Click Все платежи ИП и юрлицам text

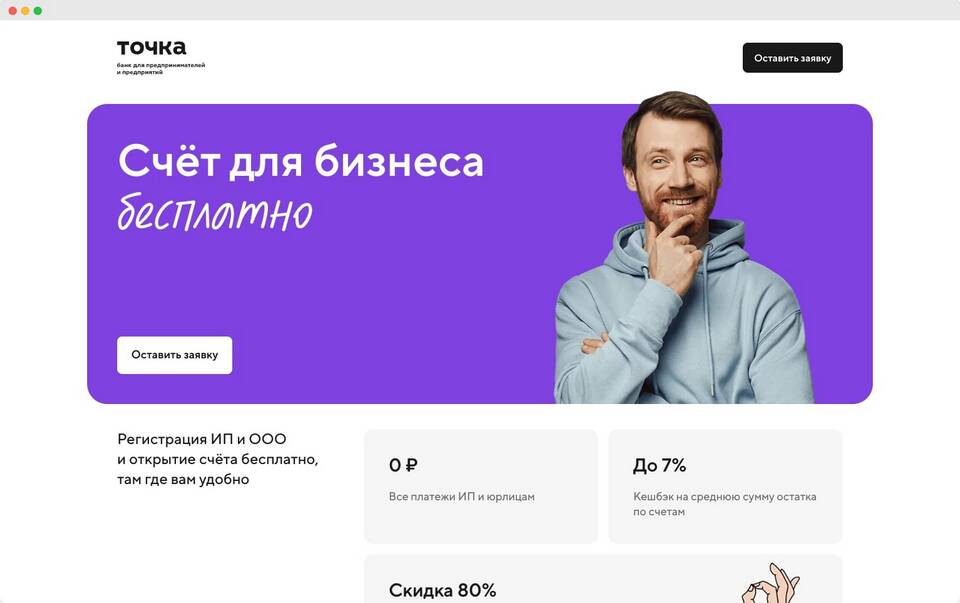(462, 496)
